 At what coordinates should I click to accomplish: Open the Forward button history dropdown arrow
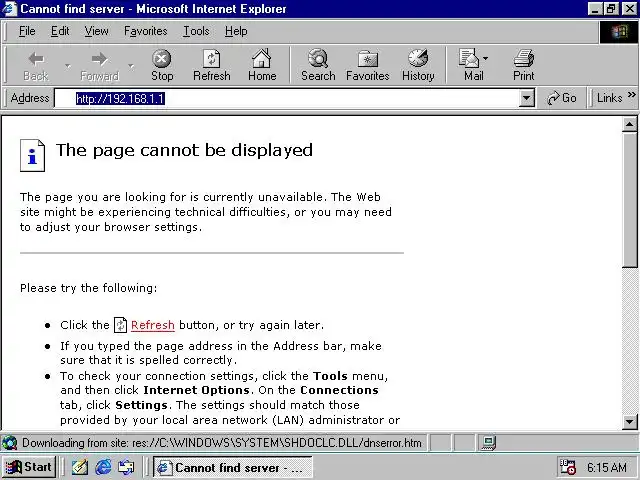(x=131, y=65)
